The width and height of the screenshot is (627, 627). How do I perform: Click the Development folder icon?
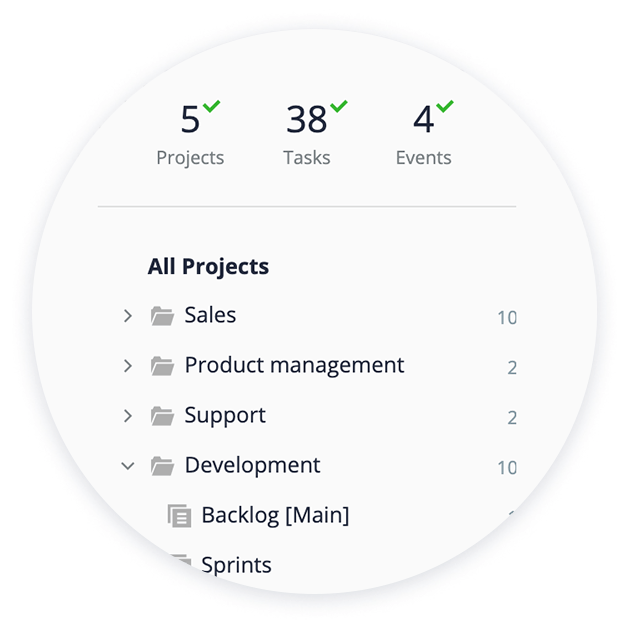click(x=162, y=466)
